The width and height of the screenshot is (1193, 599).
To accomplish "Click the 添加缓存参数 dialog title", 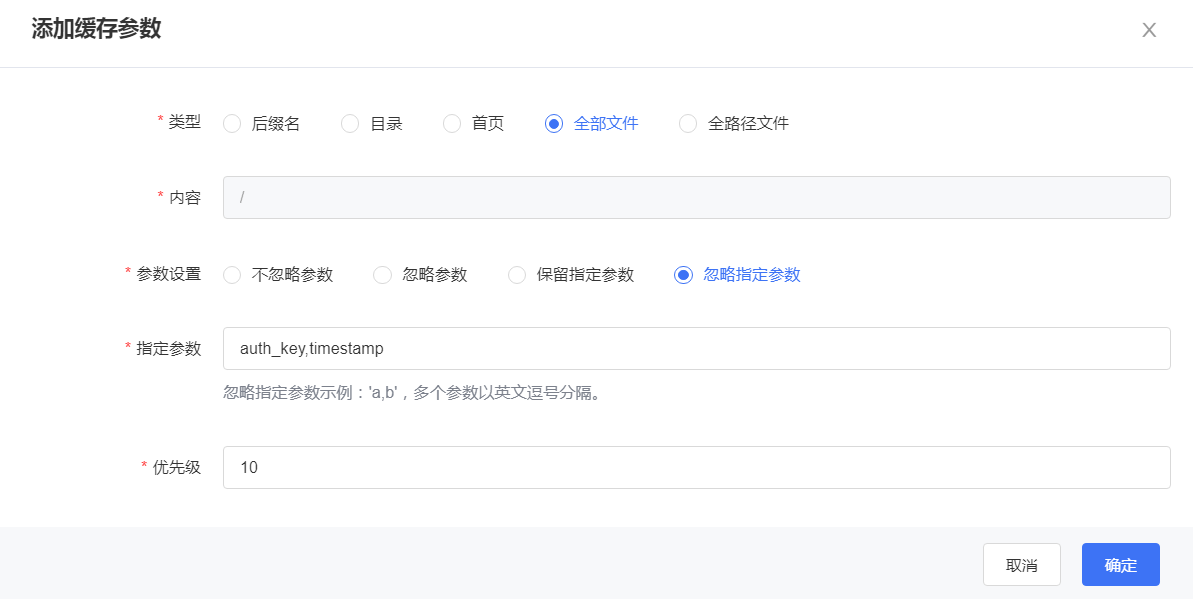I will tap(96, 29).
